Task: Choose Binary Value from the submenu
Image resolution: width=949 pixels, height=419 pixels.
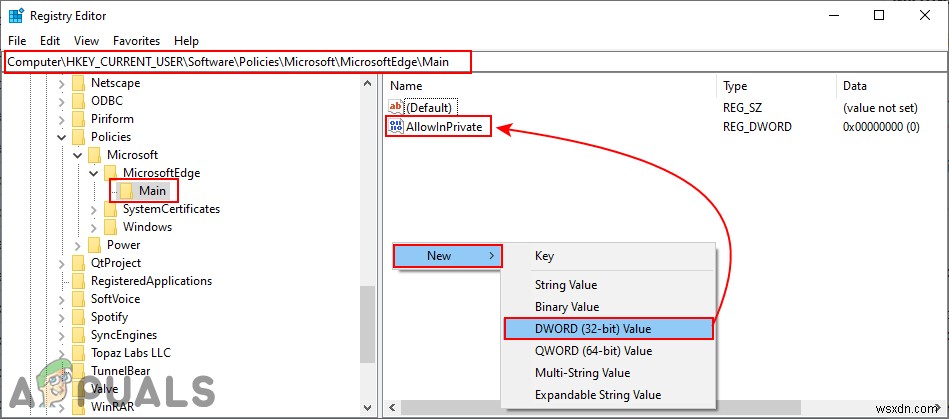Action: (608, 307)
